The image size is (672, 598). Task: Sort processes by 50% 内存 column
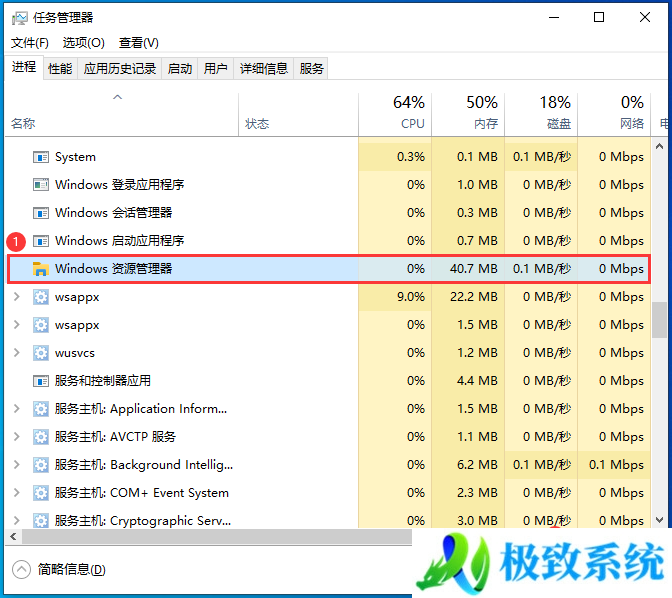[468, 114]
